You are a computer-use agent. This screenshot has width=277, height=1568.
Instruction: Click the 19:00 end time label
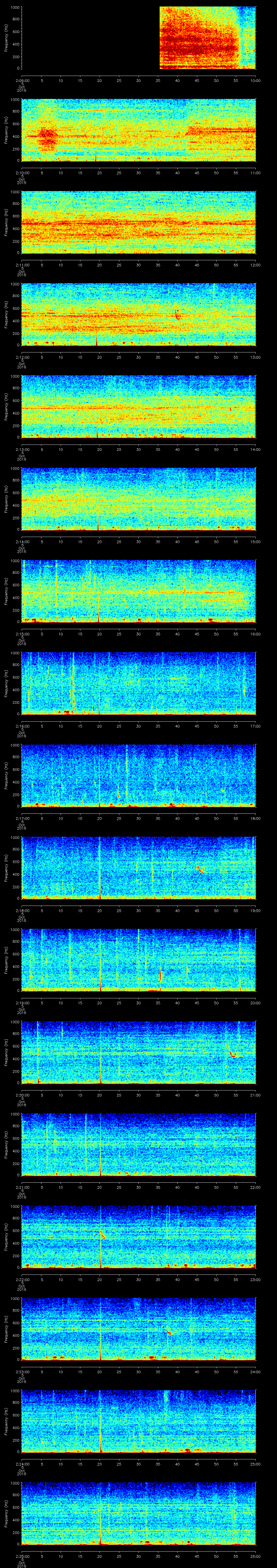256,910
